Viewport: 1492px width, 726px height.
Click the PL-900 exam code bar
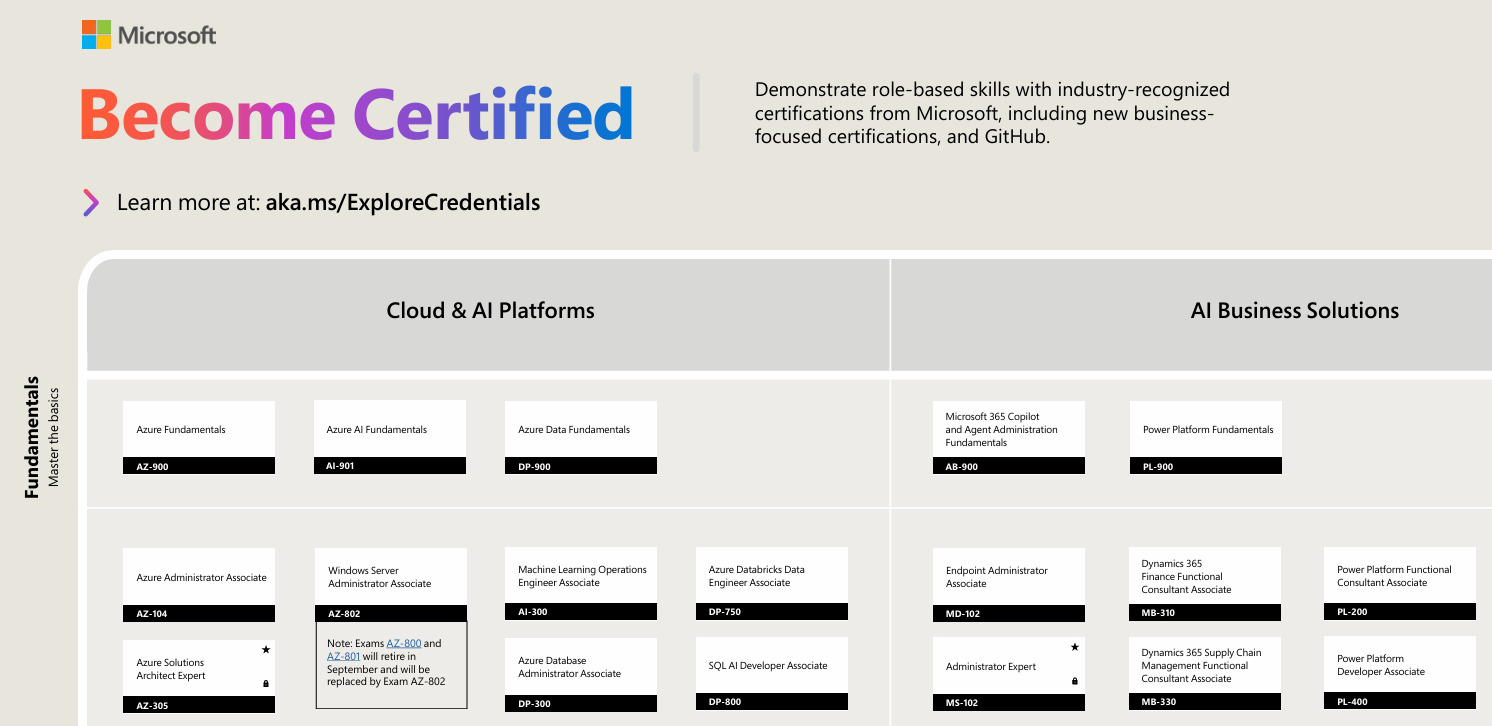click(x=1206, y=466)
